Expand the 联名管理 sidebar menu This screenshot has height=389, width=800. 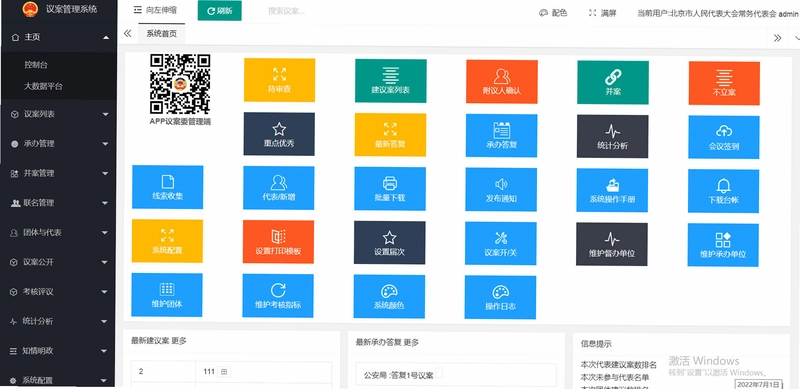tap(58, 203)
